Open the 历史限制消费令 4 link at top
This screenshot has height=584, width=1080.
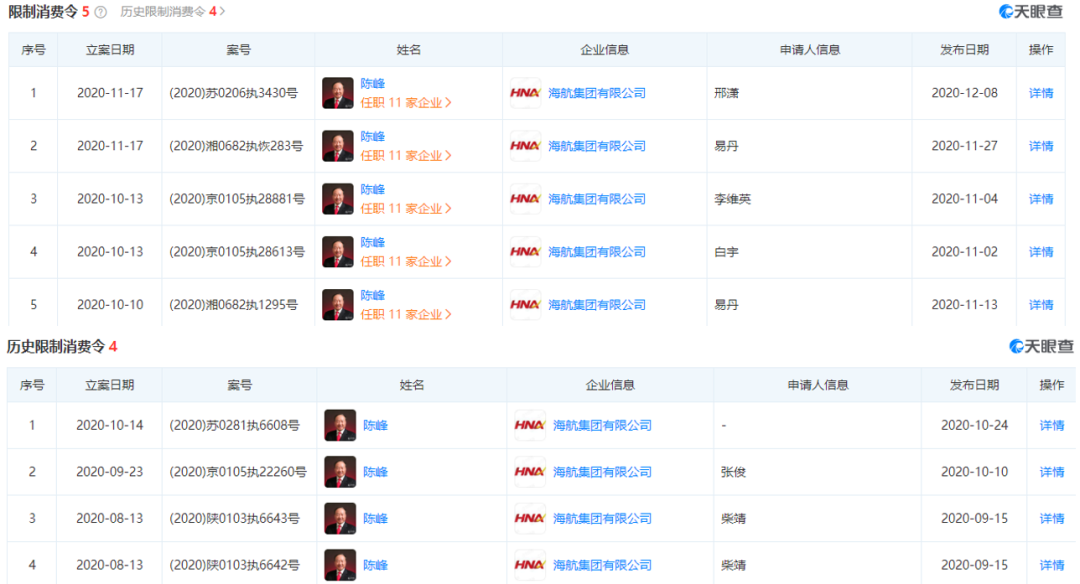(172, 12)
